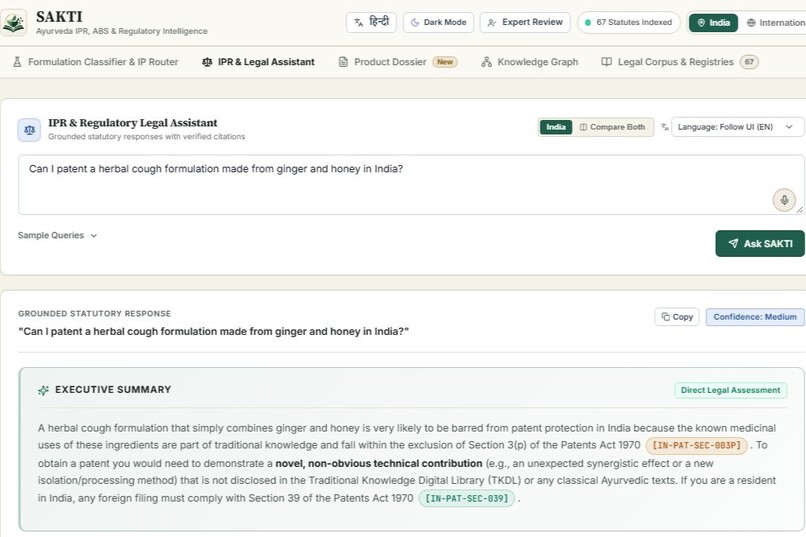Open the Language: Follow UI (EN) dropdown

click(x=737, y=127)
